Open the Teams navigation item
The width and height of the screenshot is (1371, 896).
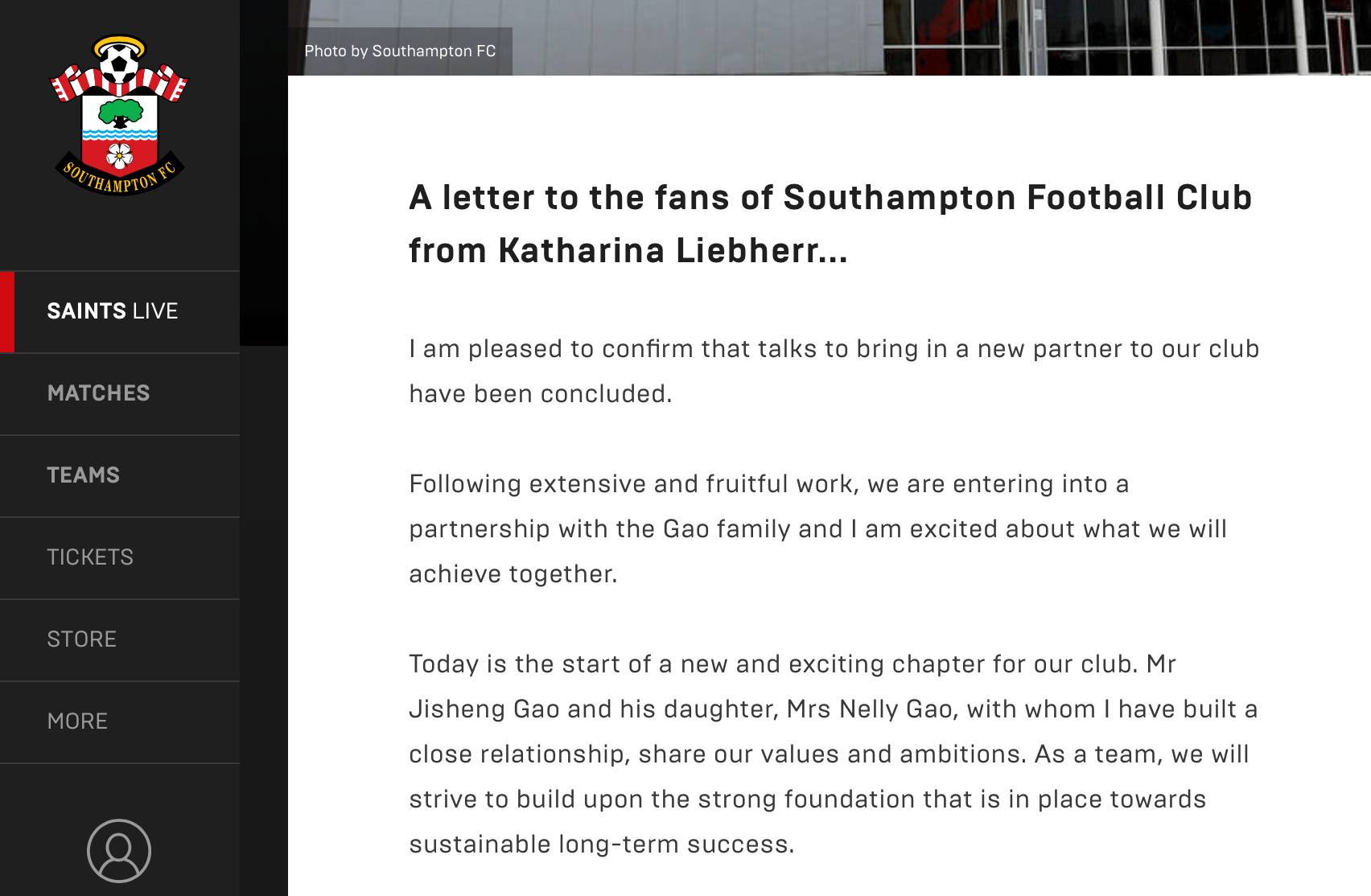[83, 475]
